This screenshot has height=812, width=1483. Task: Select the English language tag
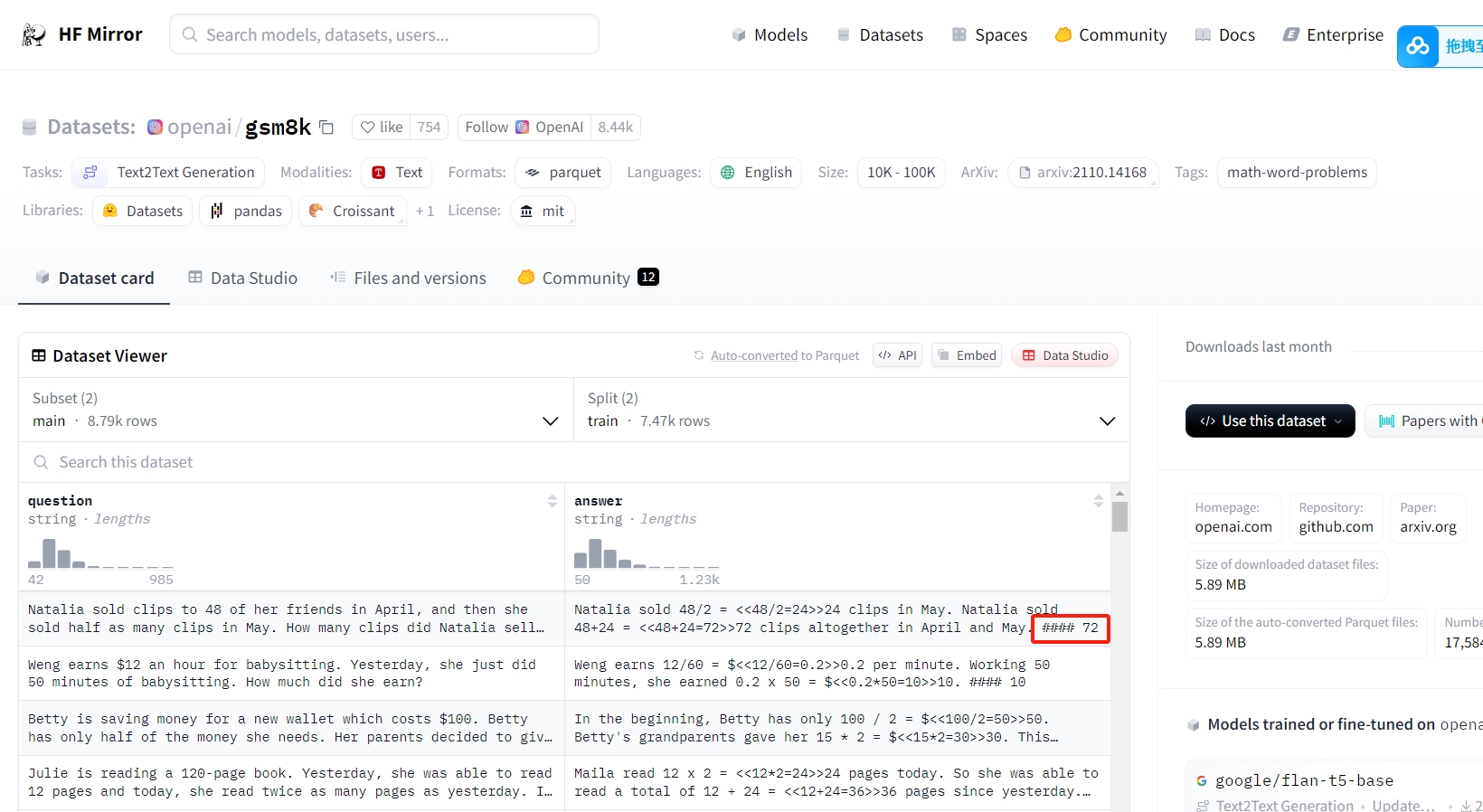pyautogui.click(x=756, y=173)
